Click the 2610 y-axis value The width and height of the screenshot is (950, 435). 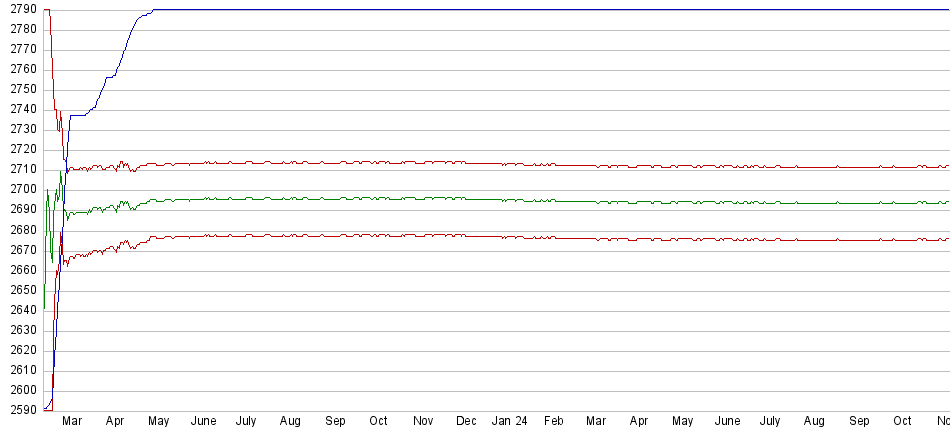pos(20,370)
